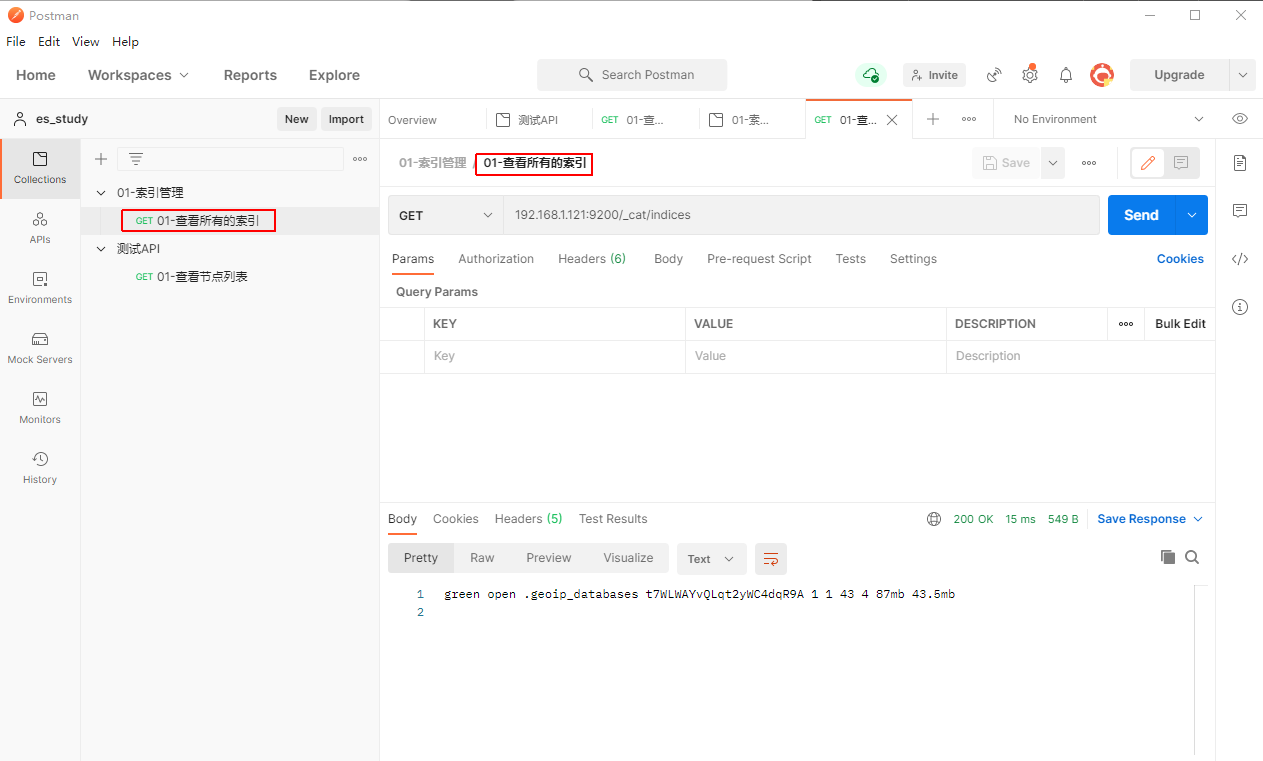Image resolution: width=1263 pixels, height=761 pixels.
Task: Click the Cookies link
Action: pyautogui.click(x=1180, y=259)
